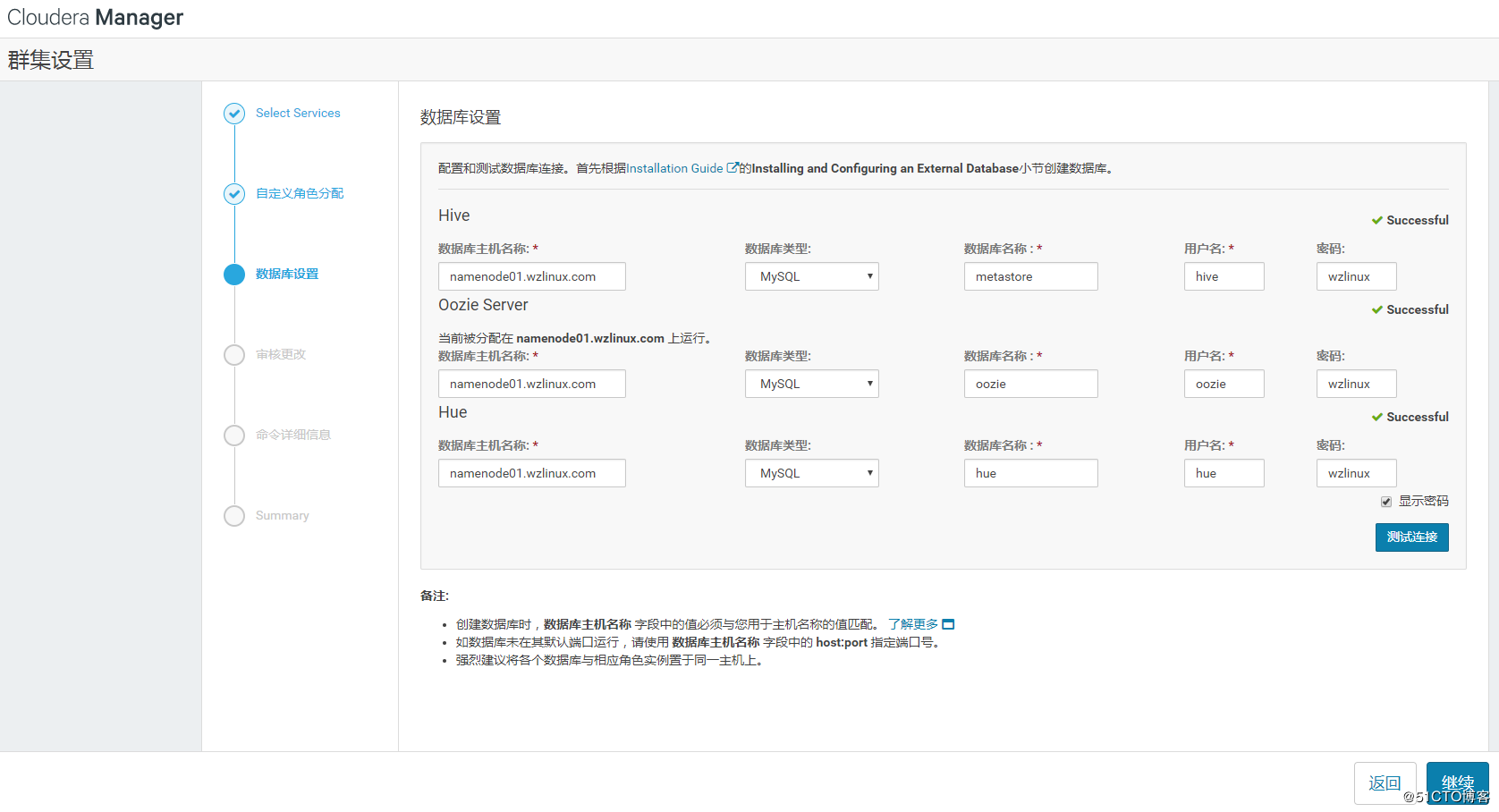Click the 自定义角色分配 checkmark step icon

click(x=234, y=194)
